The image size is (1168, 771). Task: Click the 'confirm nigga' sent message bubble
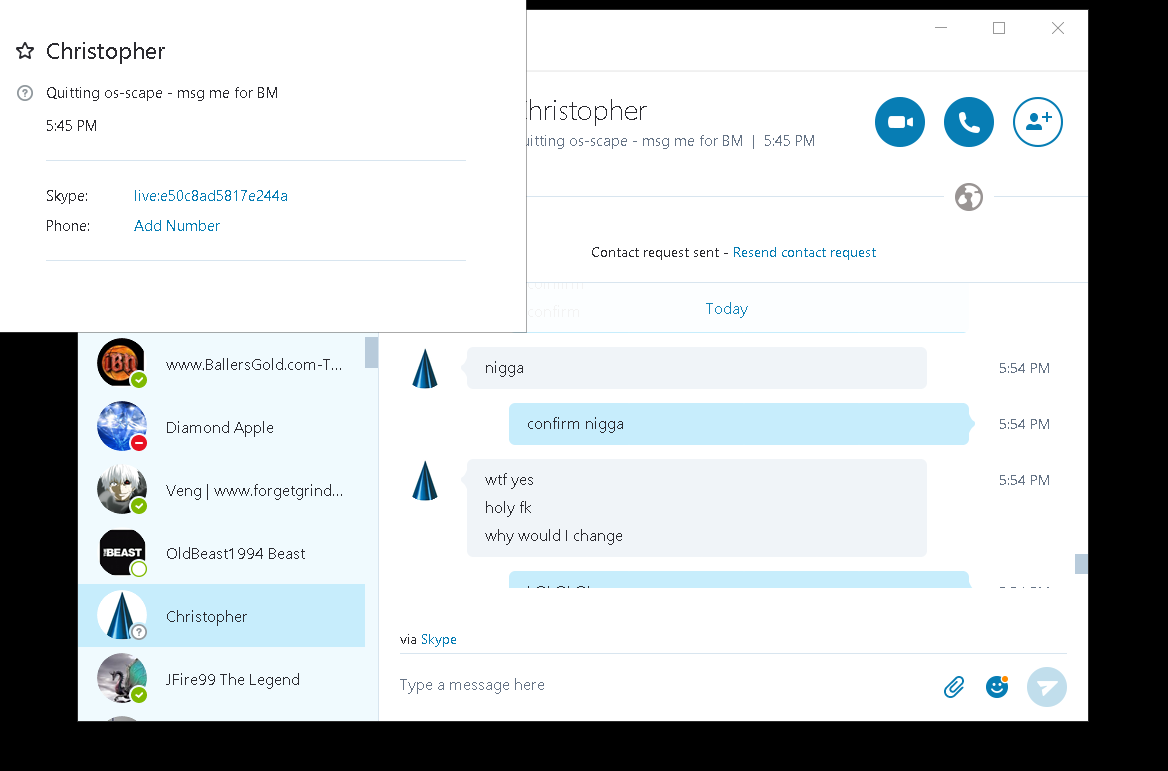click(x=739, y=424)
